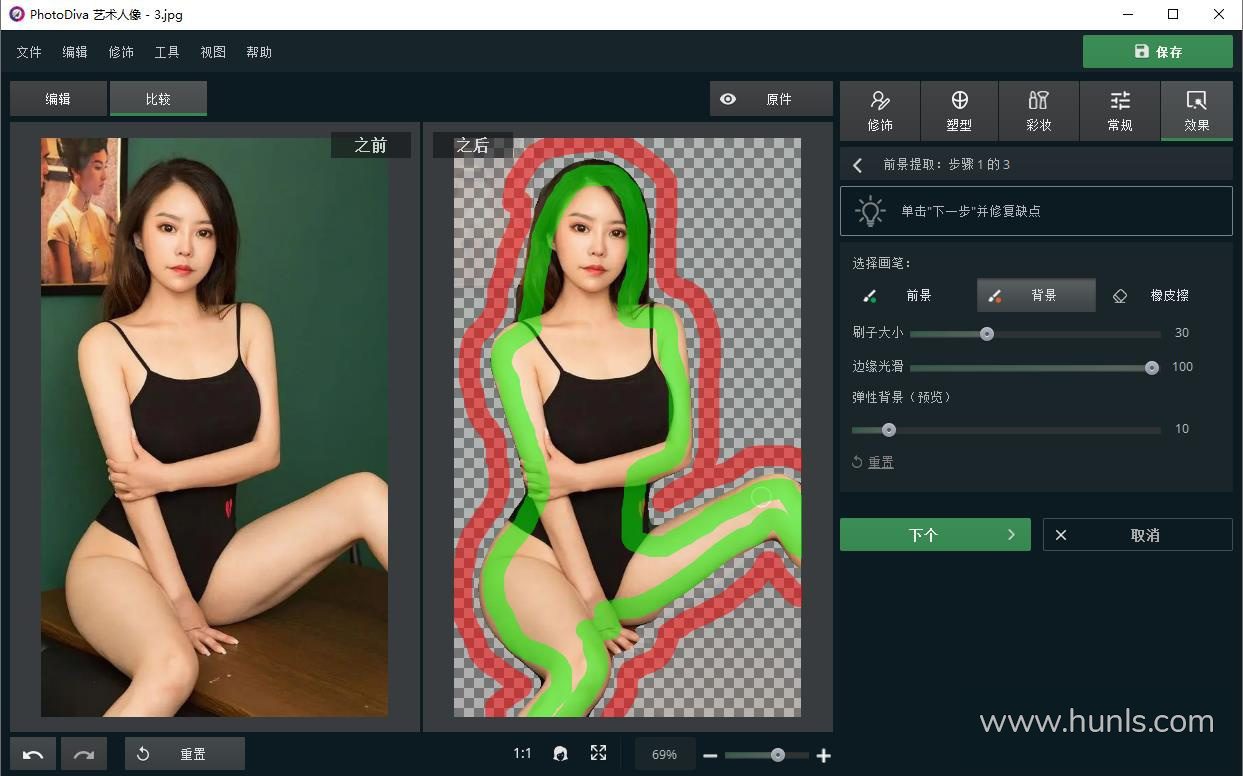1243x776 pixels.
Task: Open the 效果 effects panel tab
Action: [1197, 111]
